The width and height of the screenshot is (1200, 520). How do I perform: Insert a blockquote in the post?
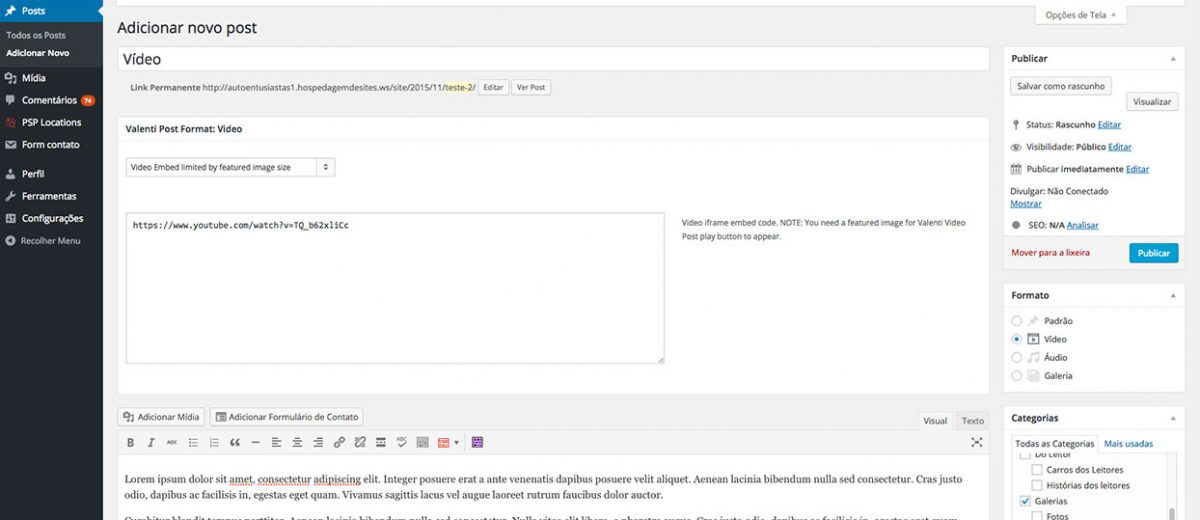[x=235, y=442]
